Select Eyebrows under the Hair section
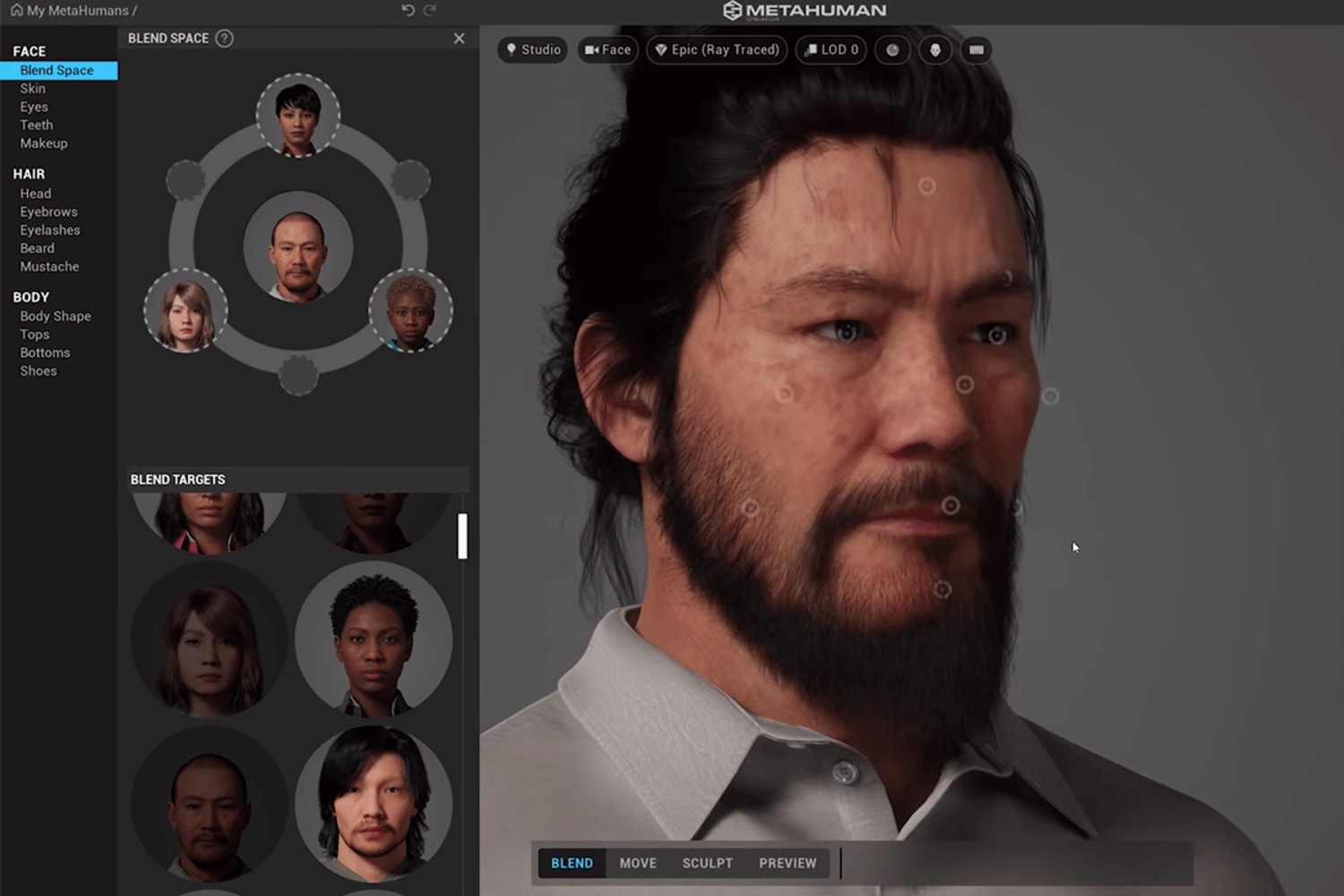 tap(49, 211)
